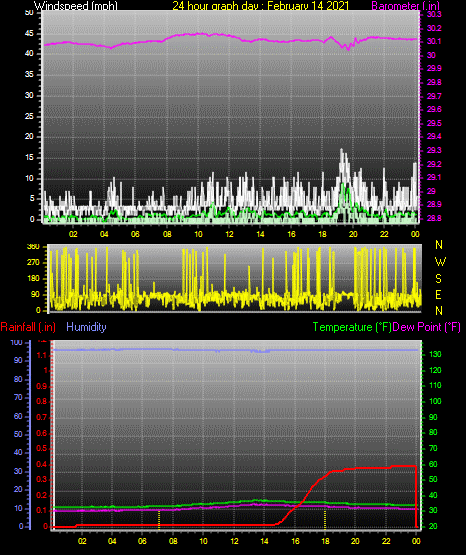Screen dimensions: 466x555
Task: Click barometer axis value 29.3
Action: pyautogui.click(x=434, y=150)
